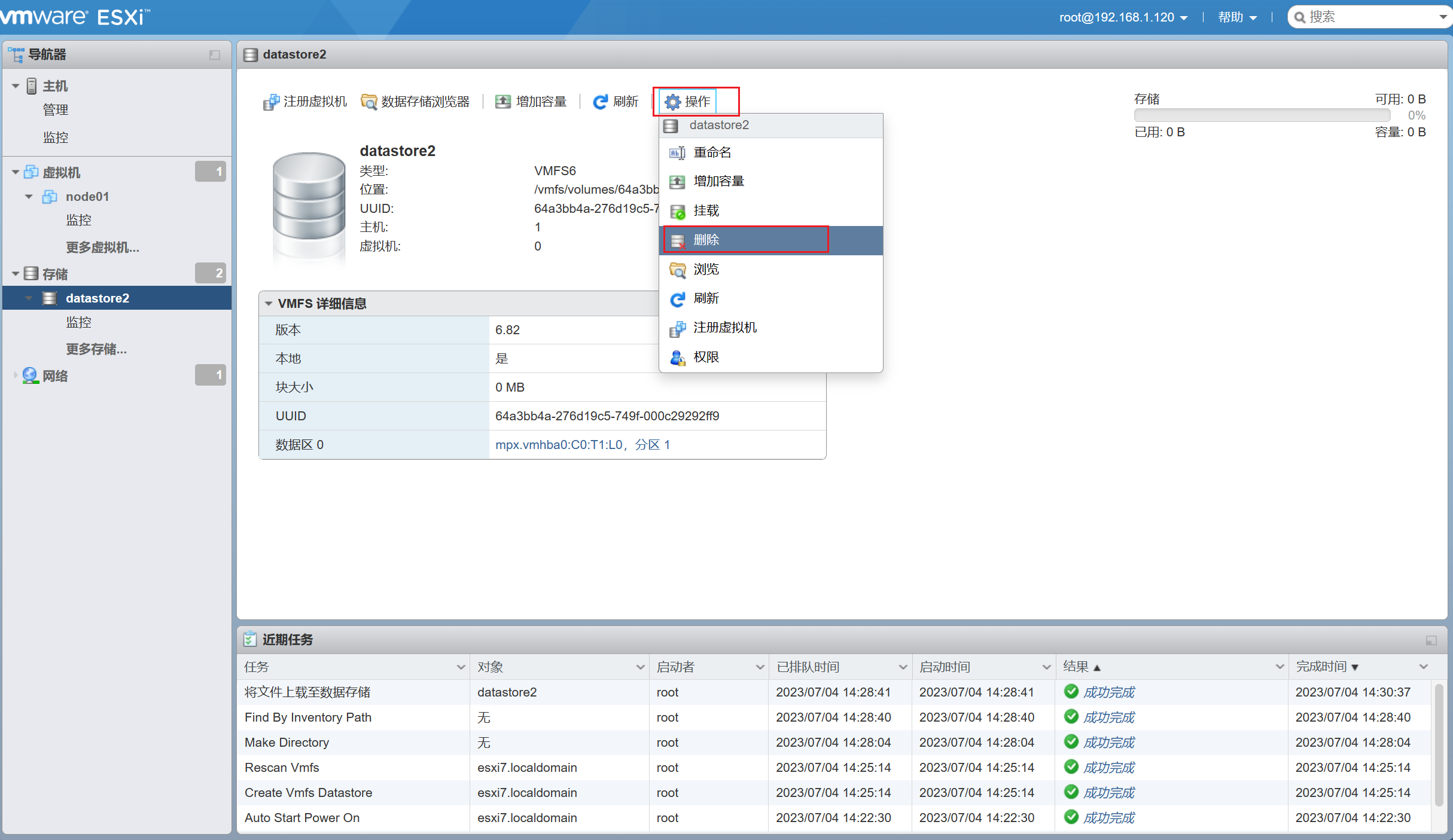Click the Auto Start Power On task
Viewport: 1453px width, 840px height.
(x=302, y=818)
